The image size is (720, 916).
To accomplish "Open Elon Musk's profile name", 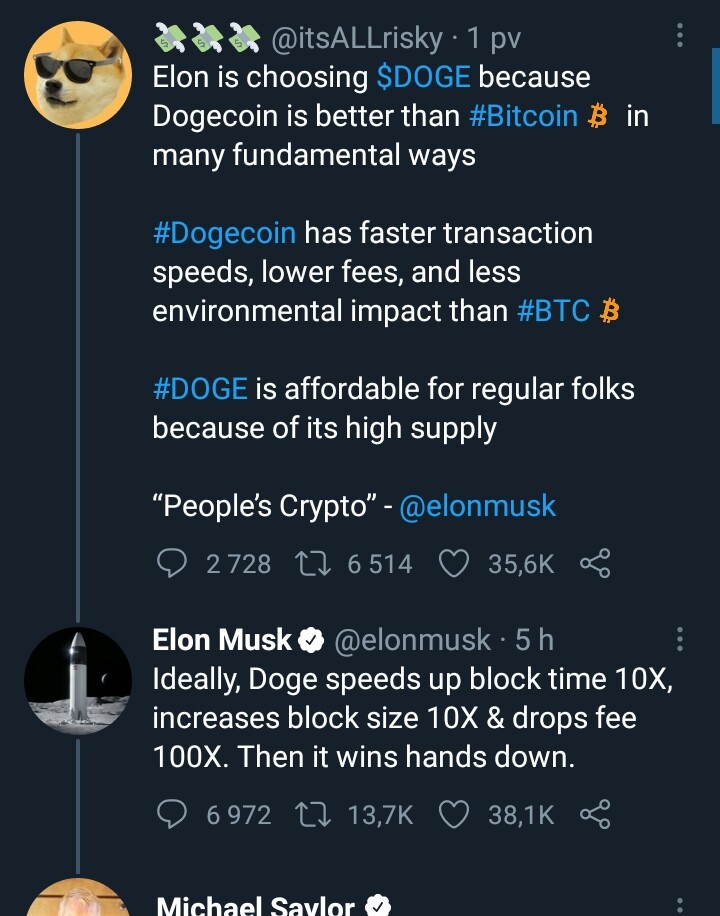I will coord(222,639).
